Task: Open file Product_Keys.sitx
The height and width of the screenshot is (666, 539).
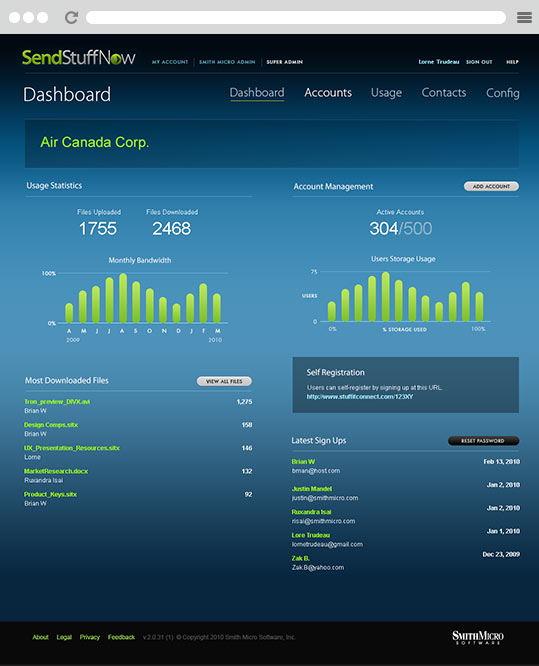Action: coord(51,494)
